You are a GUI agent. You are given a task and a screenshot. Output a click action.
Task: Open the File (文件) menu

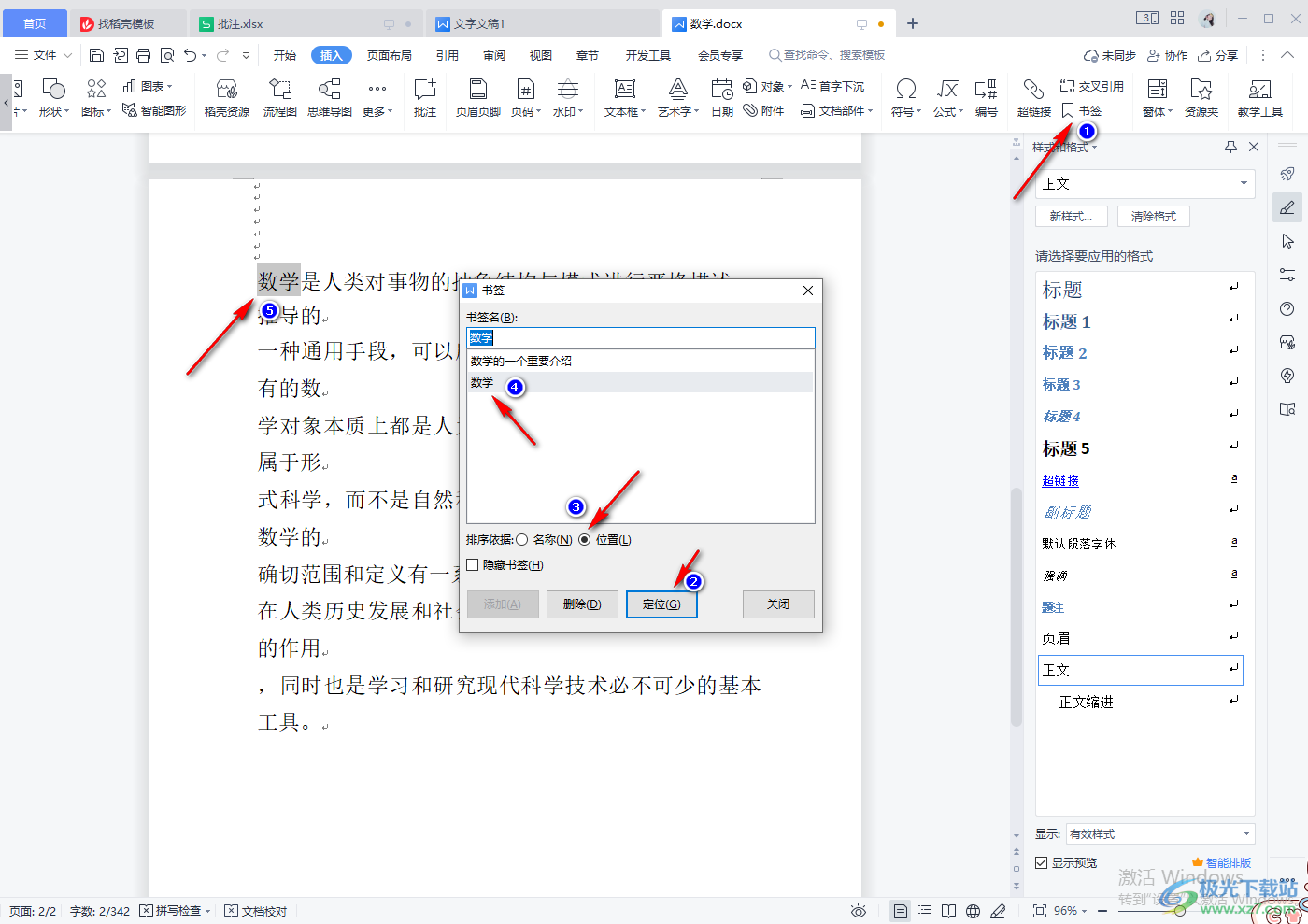[x=43, y=55]
